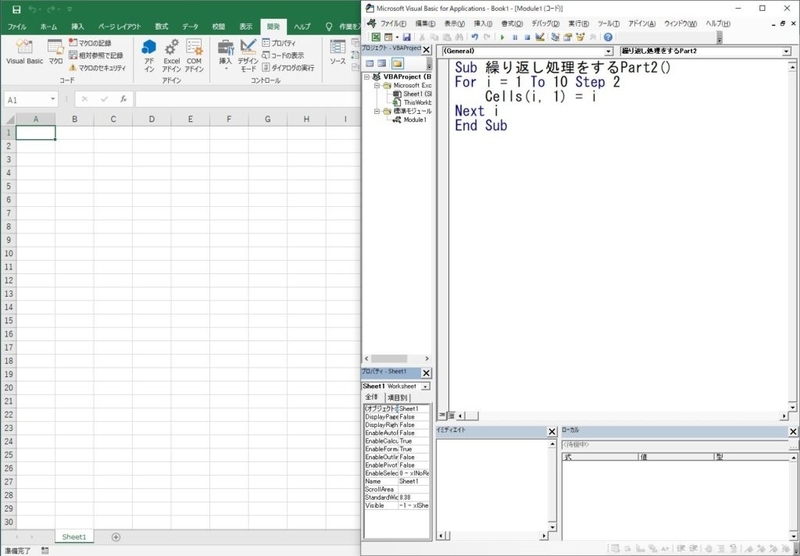
Task: Collapse the VBAProject tree node
Action: point(367,77)
